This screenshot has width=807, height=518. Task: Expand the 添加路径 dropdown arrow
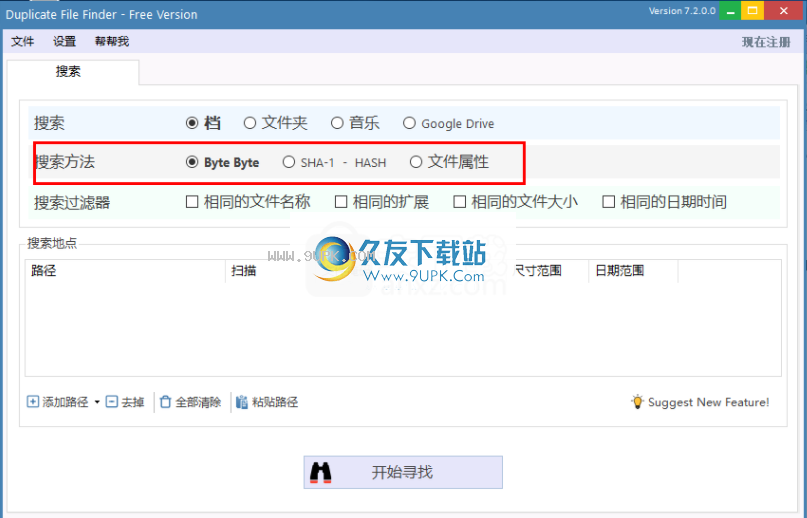coord(97,402)
